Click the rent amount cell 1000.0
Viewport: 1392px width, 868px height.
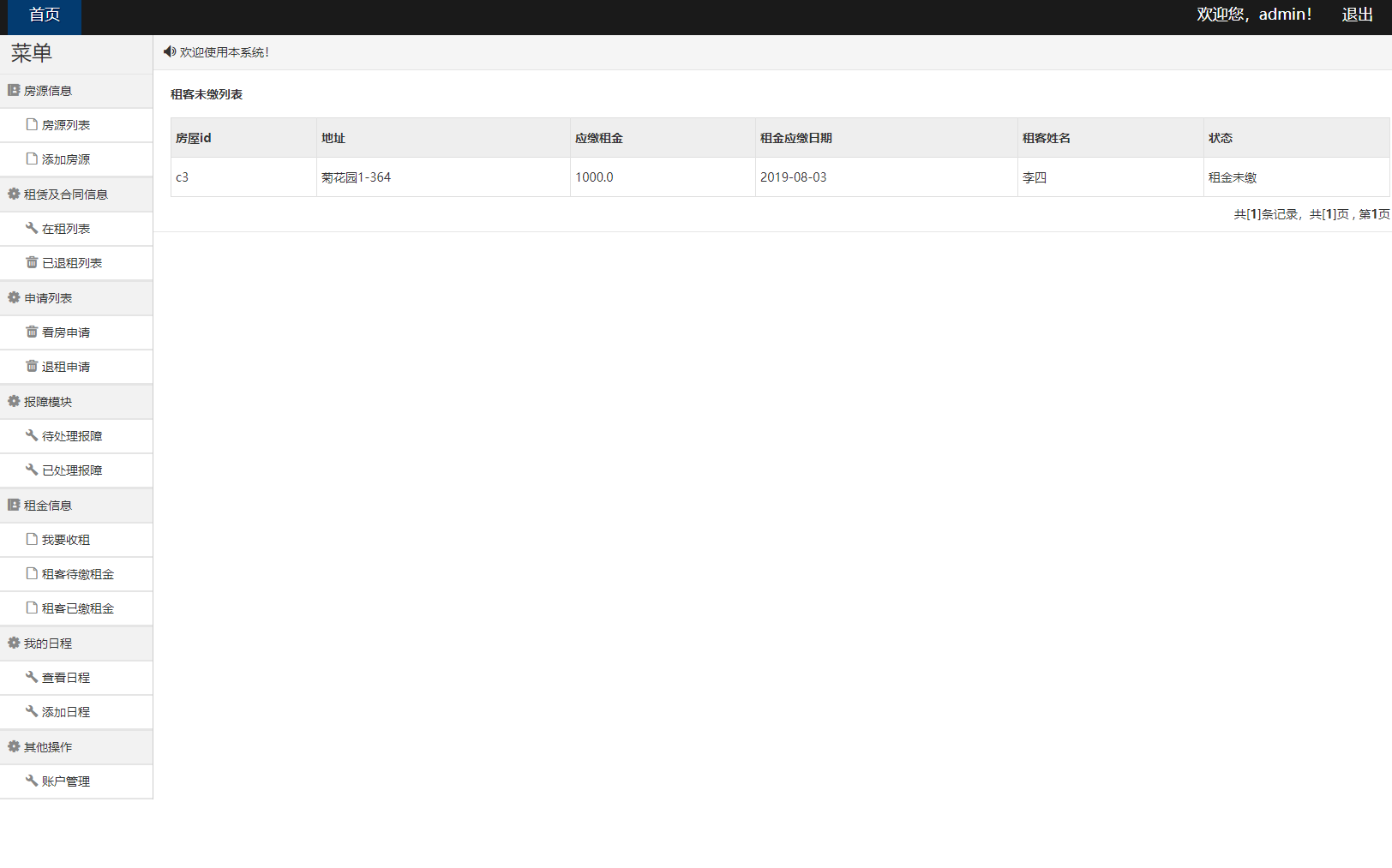pos(663,177)
